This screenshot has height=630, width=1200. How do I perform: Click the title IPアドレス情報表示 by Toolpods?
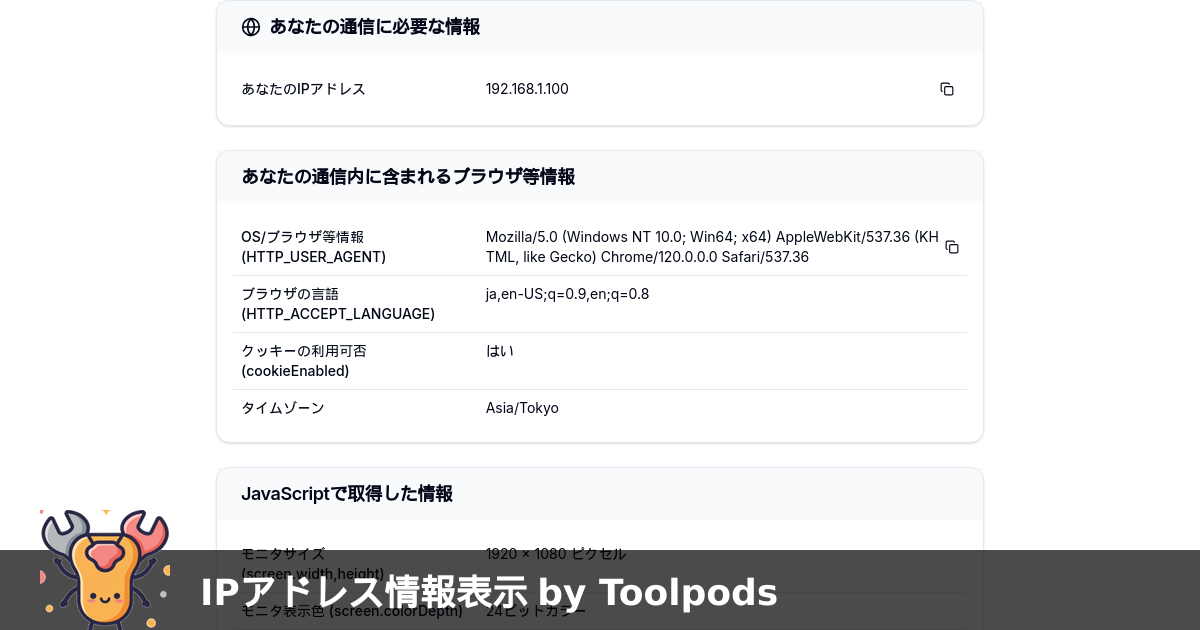coord(488,592)
